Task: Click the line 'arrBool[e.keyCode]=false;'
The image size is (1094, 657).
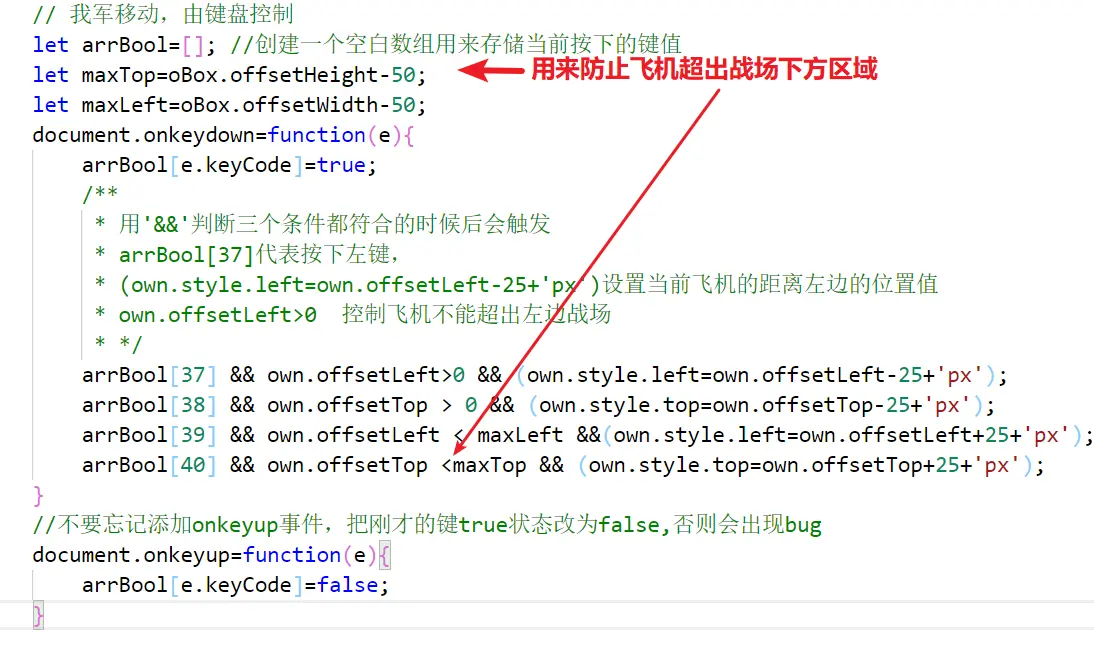Action: [x=235, y=585]
